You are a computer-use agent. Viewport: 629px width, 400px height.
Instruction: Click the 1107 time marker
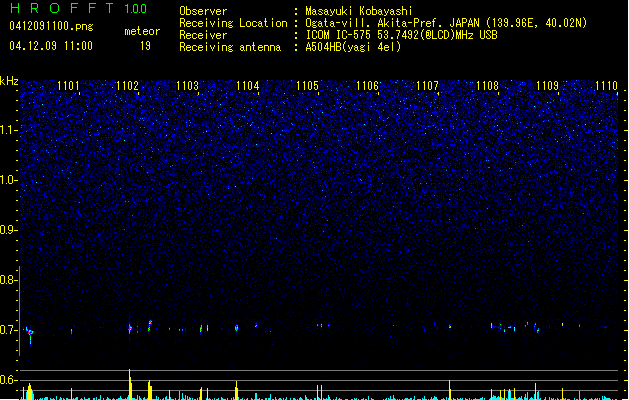click(427, 85)
